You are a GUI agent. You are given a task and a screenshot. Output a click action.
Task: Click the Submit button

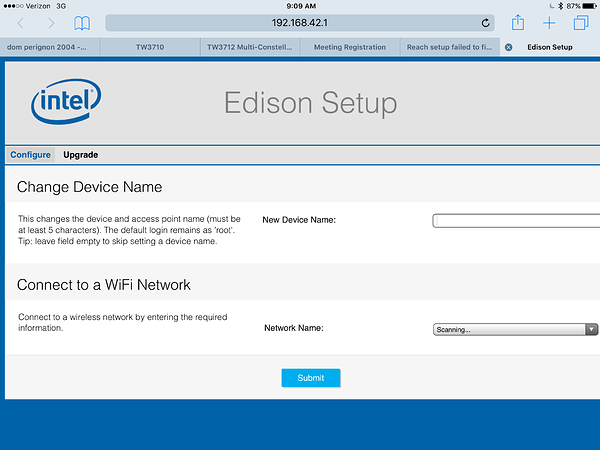(x=311, y=378)
